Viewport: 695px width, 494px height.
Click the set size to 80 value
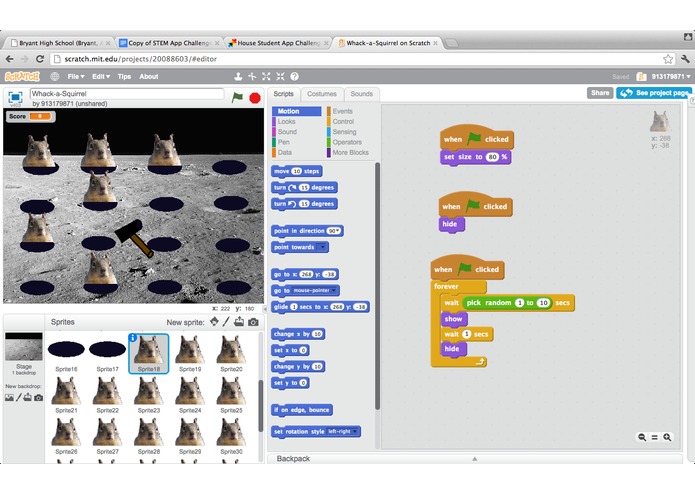[x=492, y=157]
